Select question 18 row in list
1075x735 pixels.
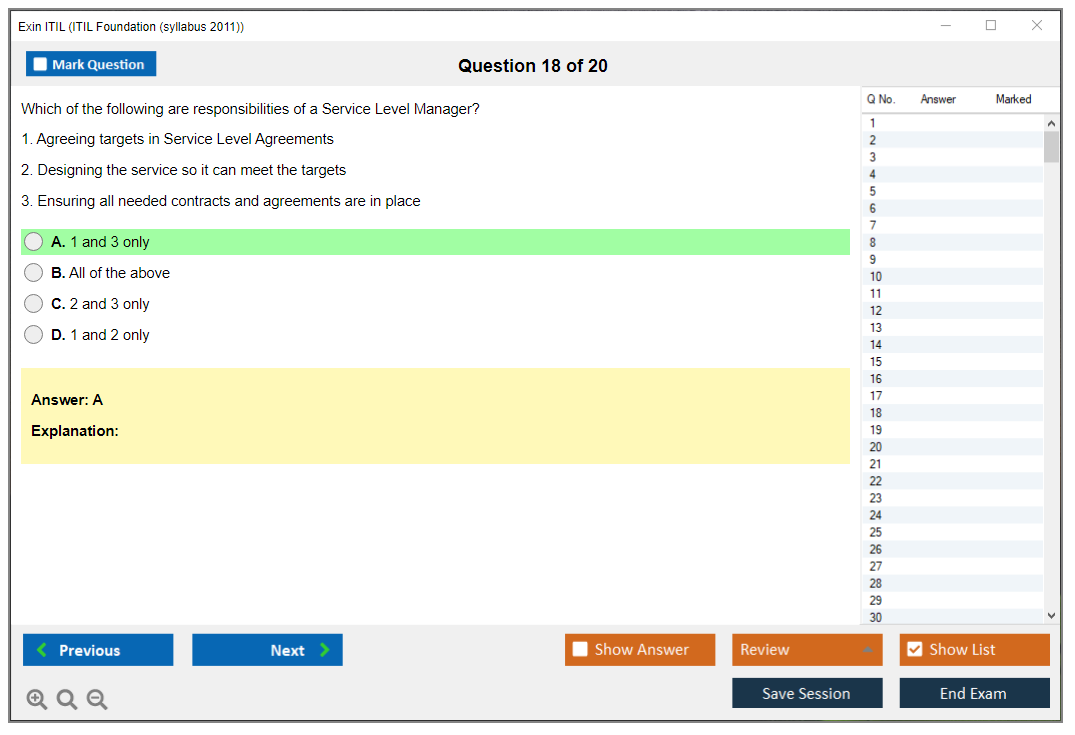click(x=950, y=413)
